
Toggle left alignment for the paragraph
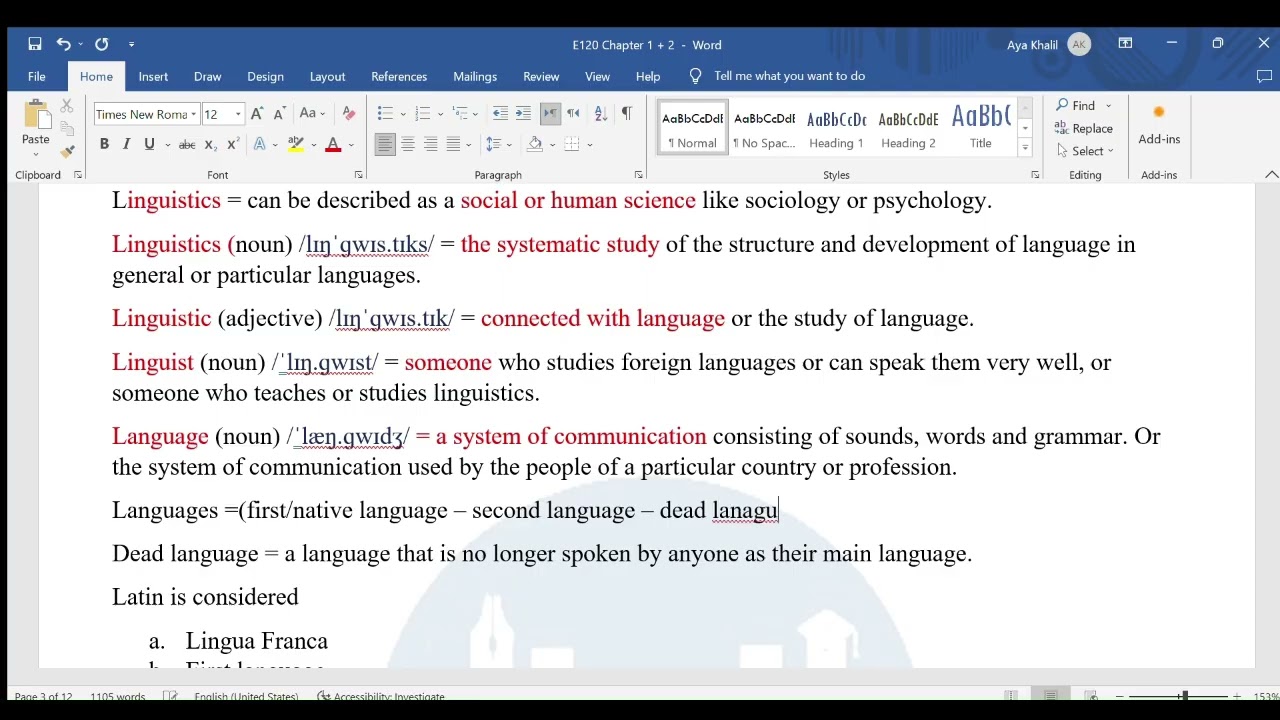(x=385, y=145)
